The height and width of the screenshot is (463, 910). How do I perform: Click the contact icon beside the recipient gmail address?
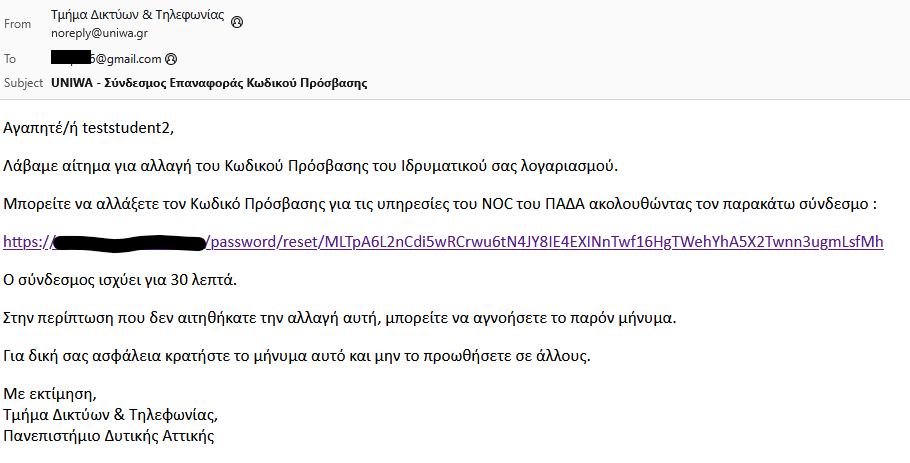point(171,59)
